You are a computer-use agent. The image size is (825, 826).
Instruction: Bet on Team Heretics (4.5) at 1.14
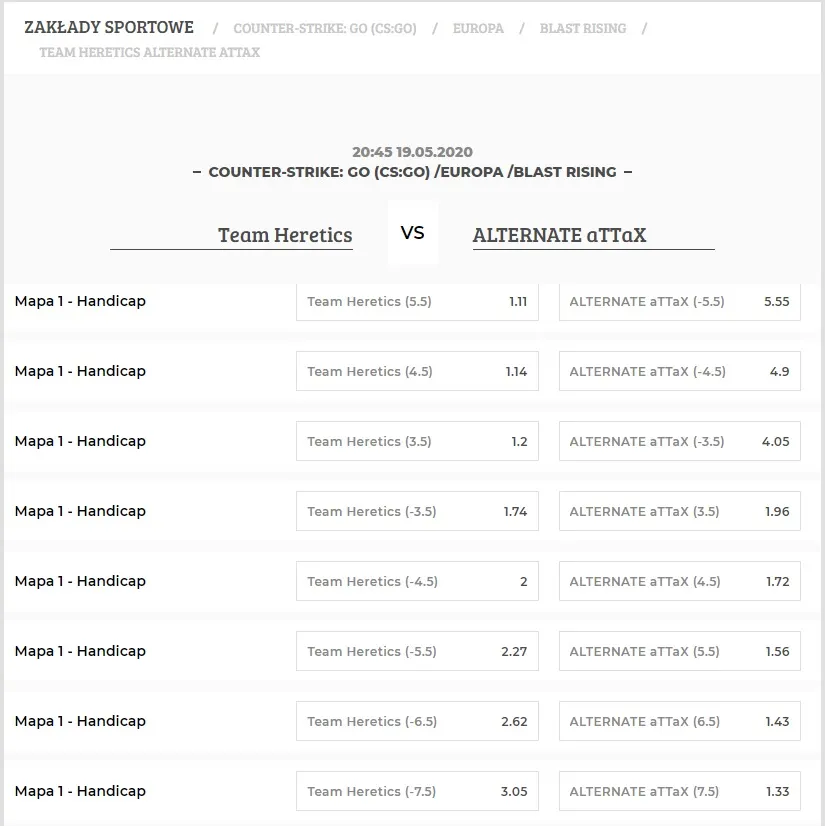[417, 371]
